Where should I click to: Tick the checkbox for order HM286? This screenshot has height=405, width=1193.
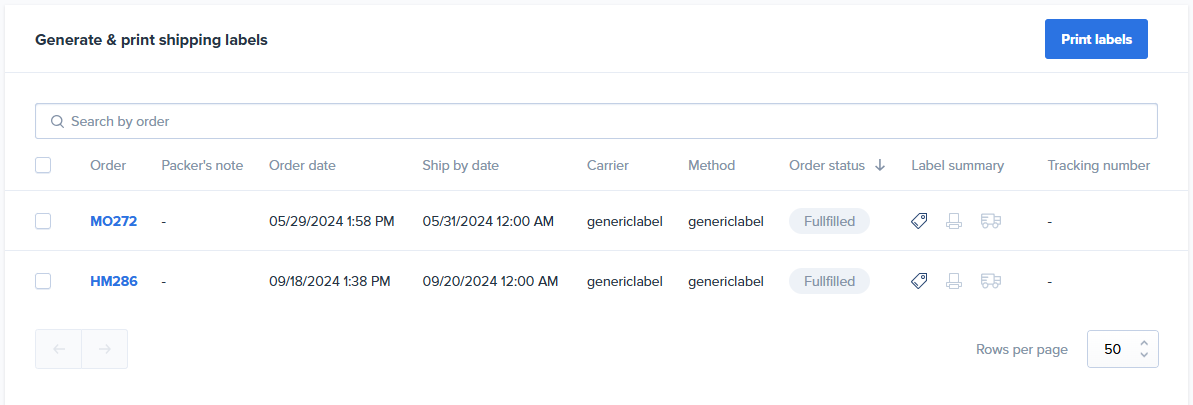tap(43, 281)
